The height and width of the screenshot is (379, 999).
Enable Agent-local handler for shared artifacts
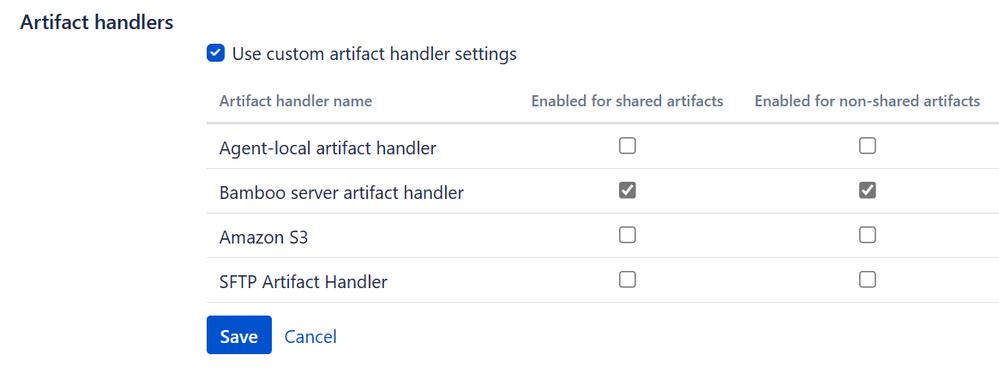pos(628,147)
